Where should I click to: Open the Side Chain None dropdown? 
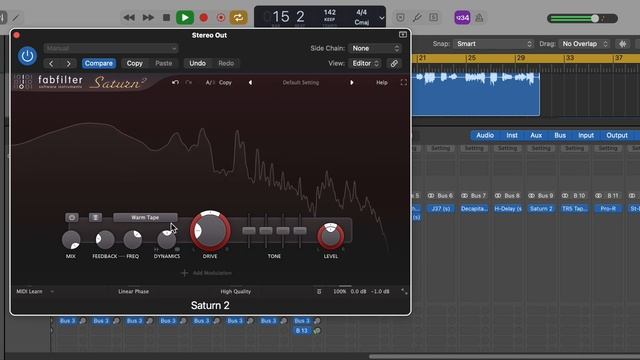click(375, 48)
